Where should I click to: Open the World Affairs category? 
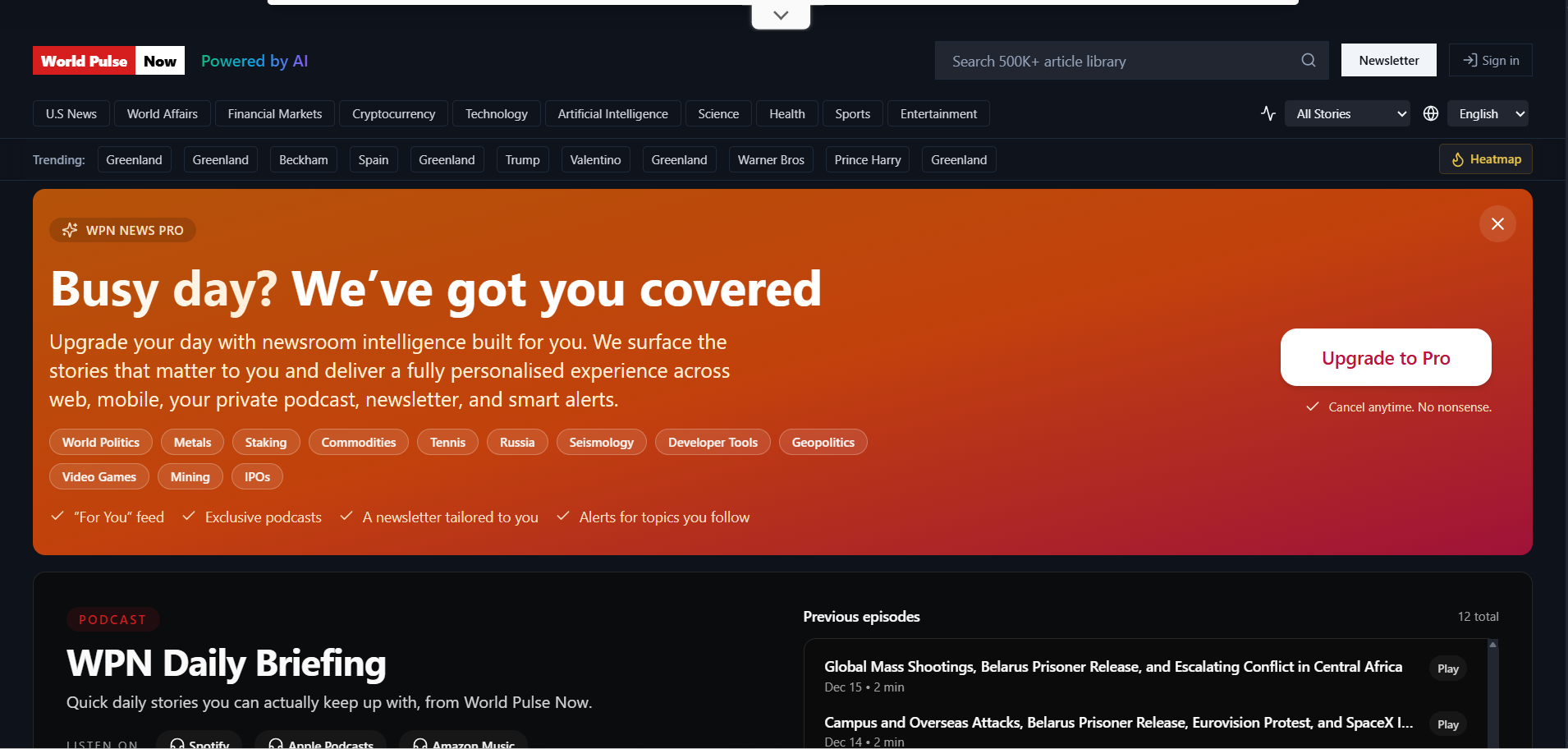(x=163, y=113)
